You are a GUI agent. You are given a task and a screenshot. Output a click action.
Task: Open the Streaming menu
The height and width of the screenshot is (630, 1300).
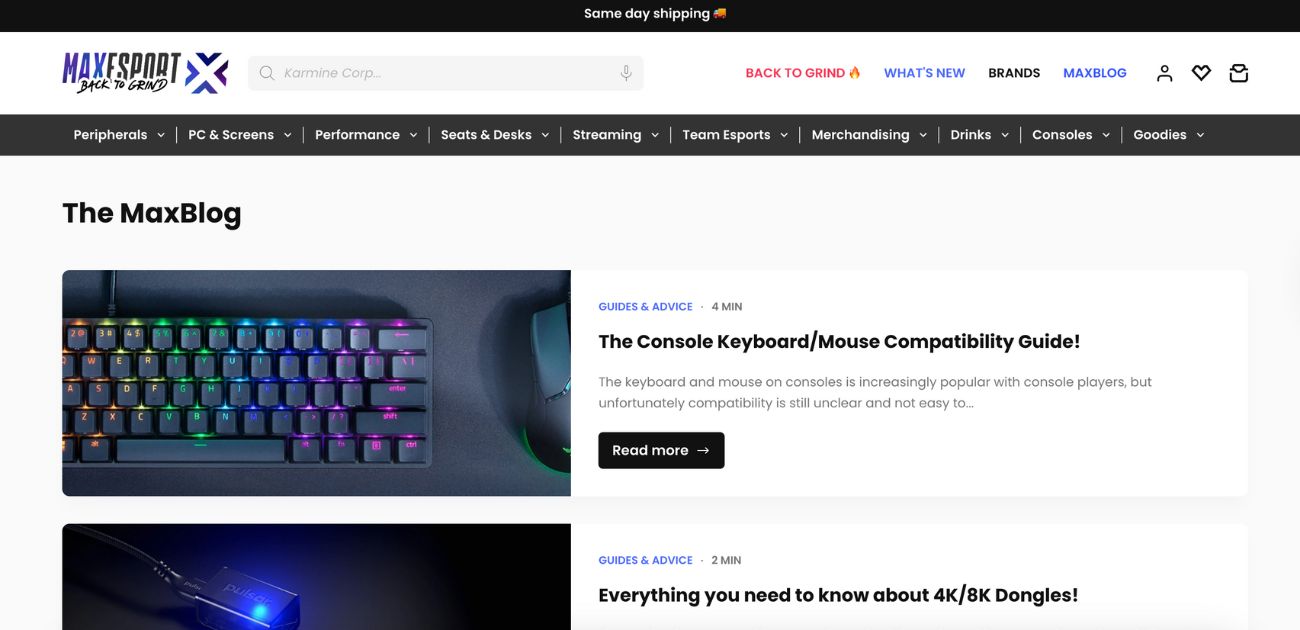coord(607,135)
